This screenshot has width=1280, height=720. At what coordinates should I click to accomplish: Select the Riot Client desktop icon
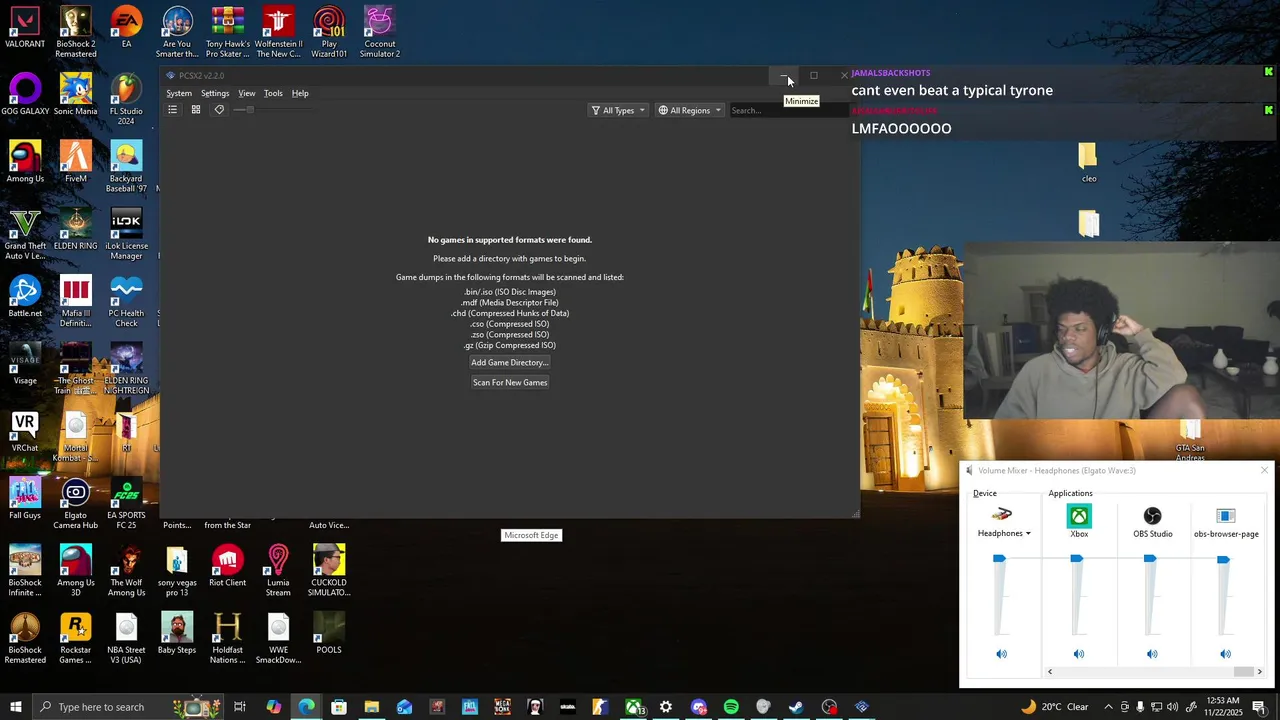228,566
